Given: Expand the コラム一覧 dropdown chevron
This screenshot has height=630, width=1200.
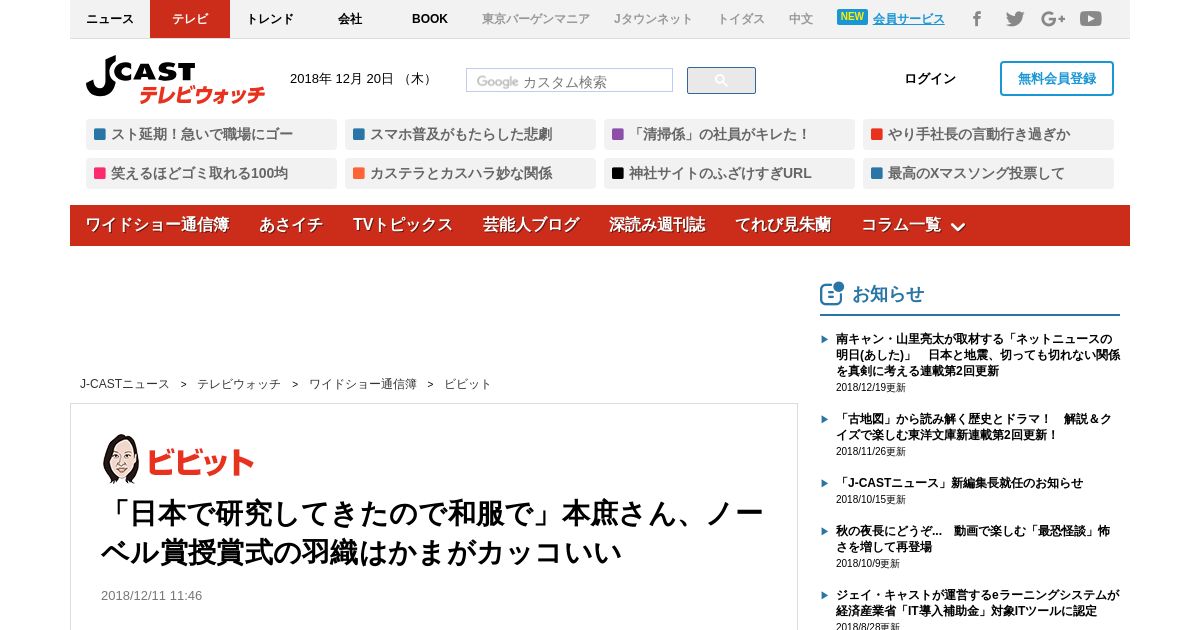Looking at the screenshot, I should (957, 227).
